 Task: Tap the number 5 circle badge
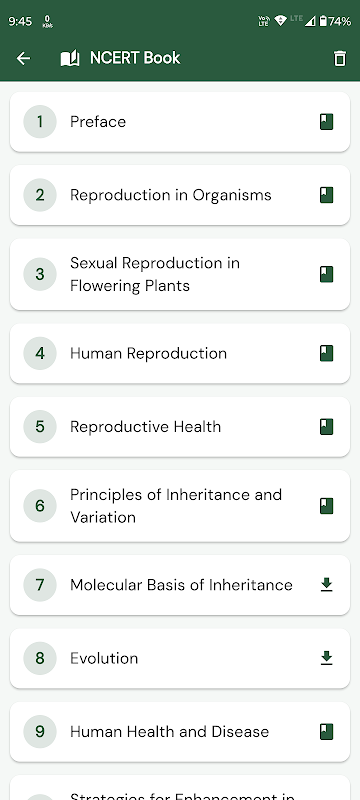pos(40,427)
